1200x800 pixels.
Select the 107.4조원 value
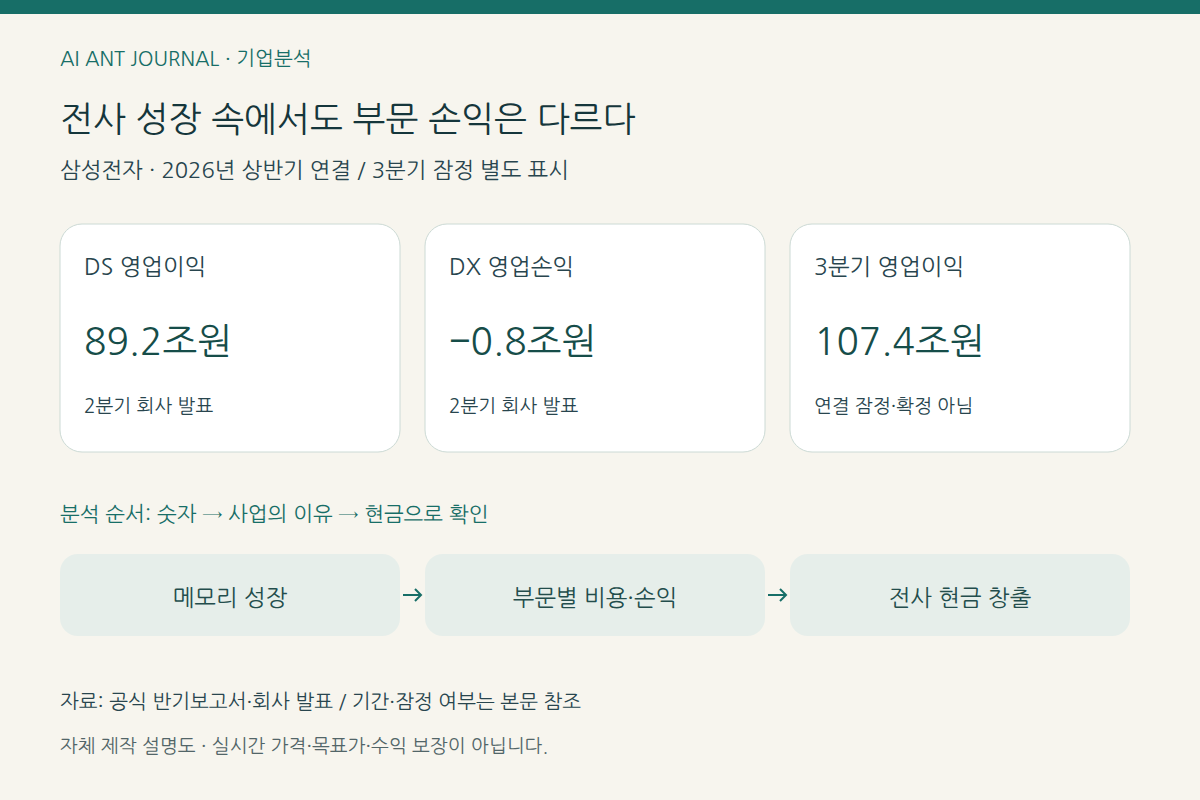click(x=899, y=341)
